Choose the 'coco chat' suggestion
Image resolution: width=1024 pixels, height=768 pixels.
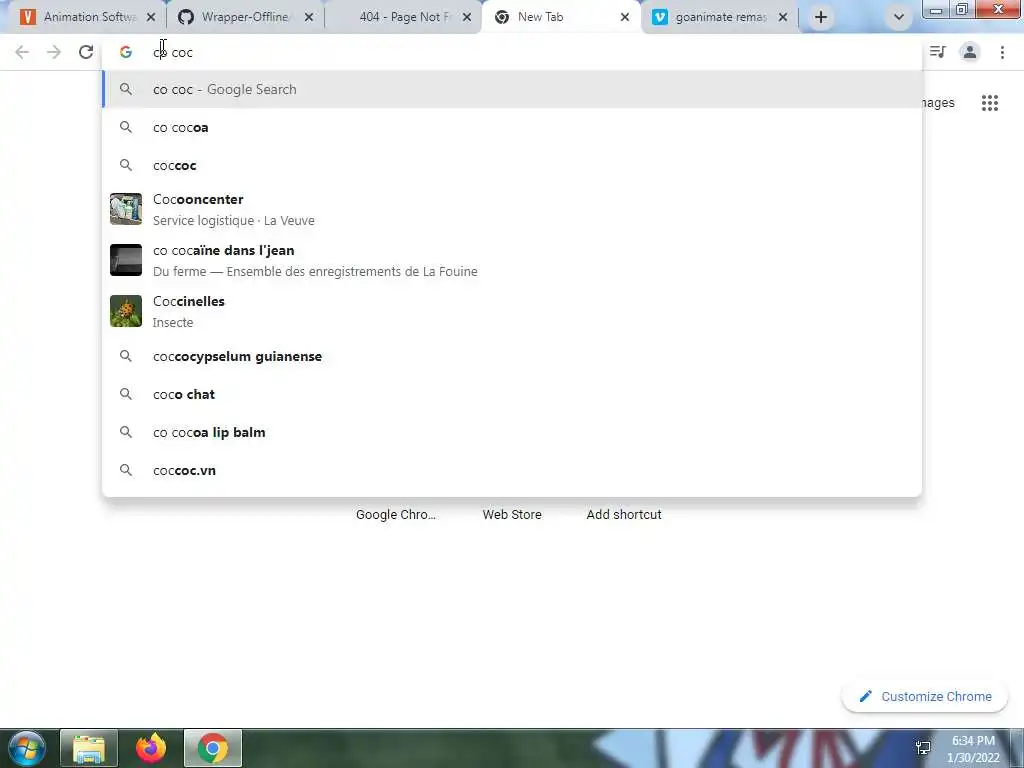tap(513, 394)
